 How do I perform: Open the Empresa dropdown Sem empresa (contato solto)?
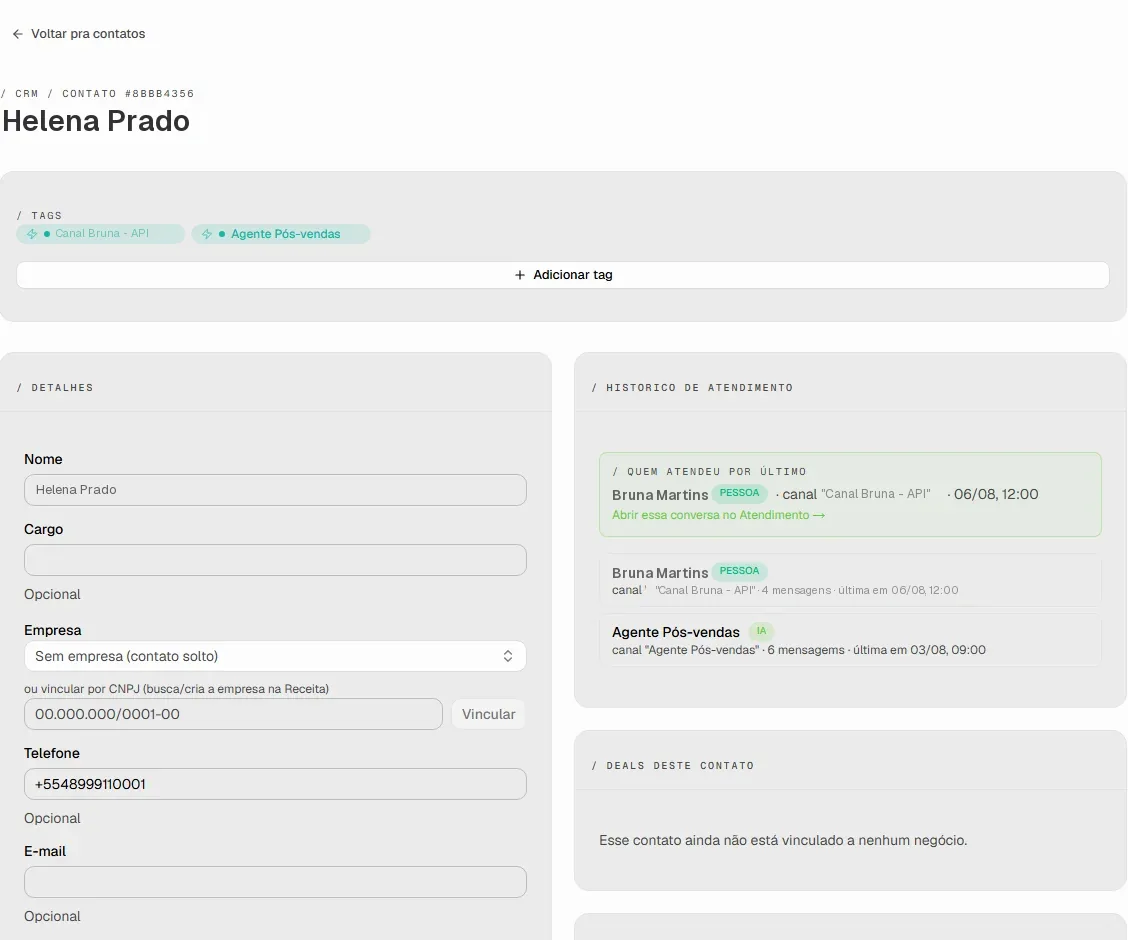(x=276, y=656)
